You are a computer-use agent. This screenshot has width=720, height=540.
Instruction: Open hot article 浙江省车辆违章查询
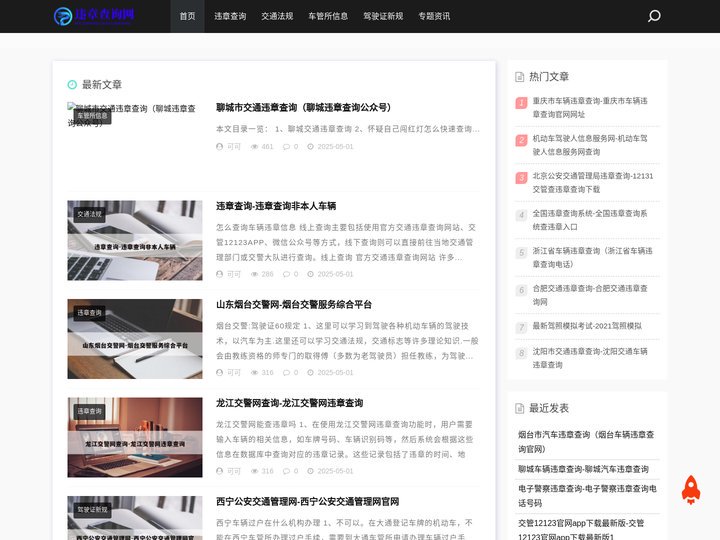pos(593,258)
